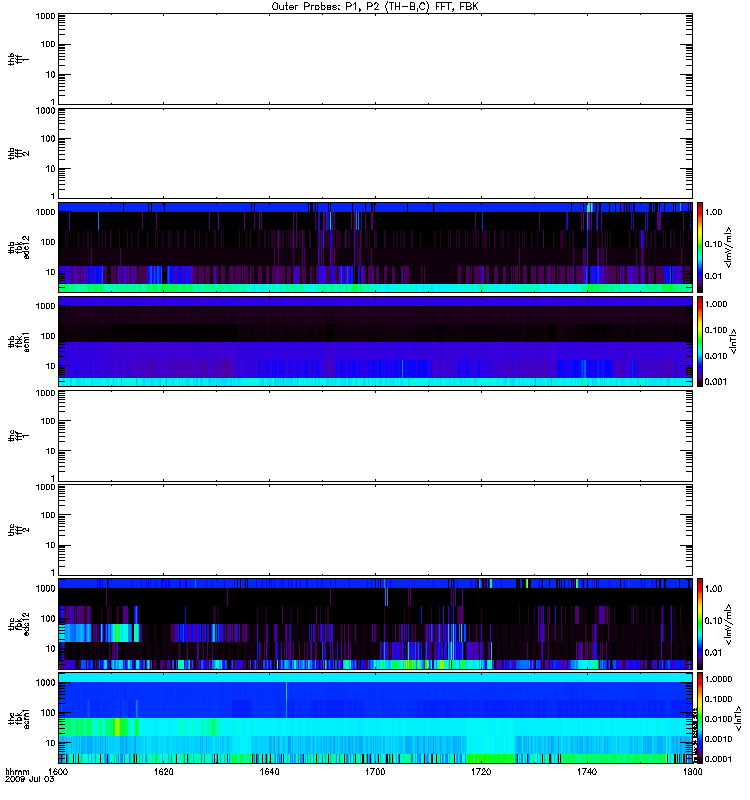
Task: Click the "2009 Jul 03" date label
Action: coord(29,780)
